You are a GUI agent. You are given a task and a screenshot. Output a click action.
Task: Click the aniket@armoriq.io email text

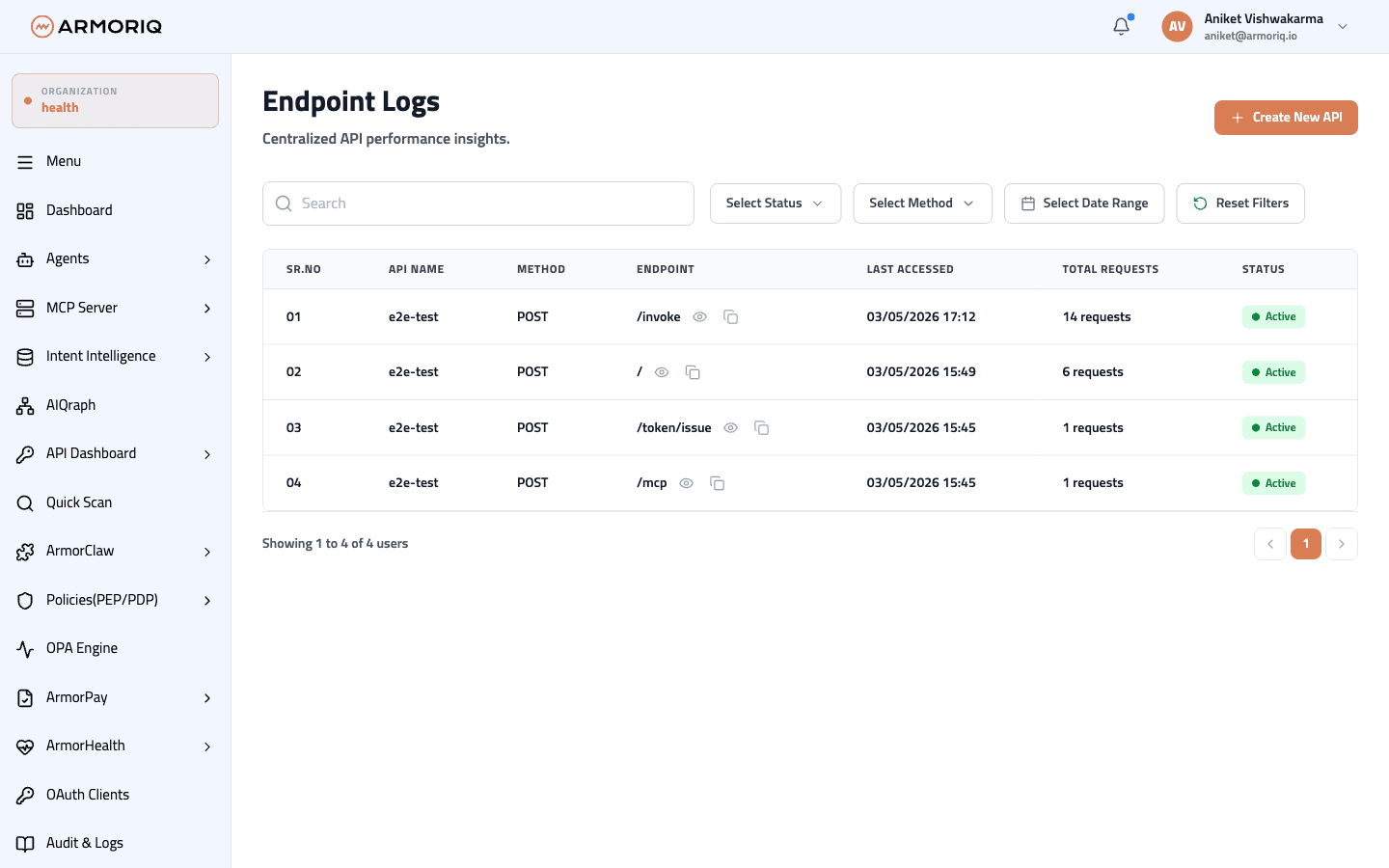(x=1250, y=37)
